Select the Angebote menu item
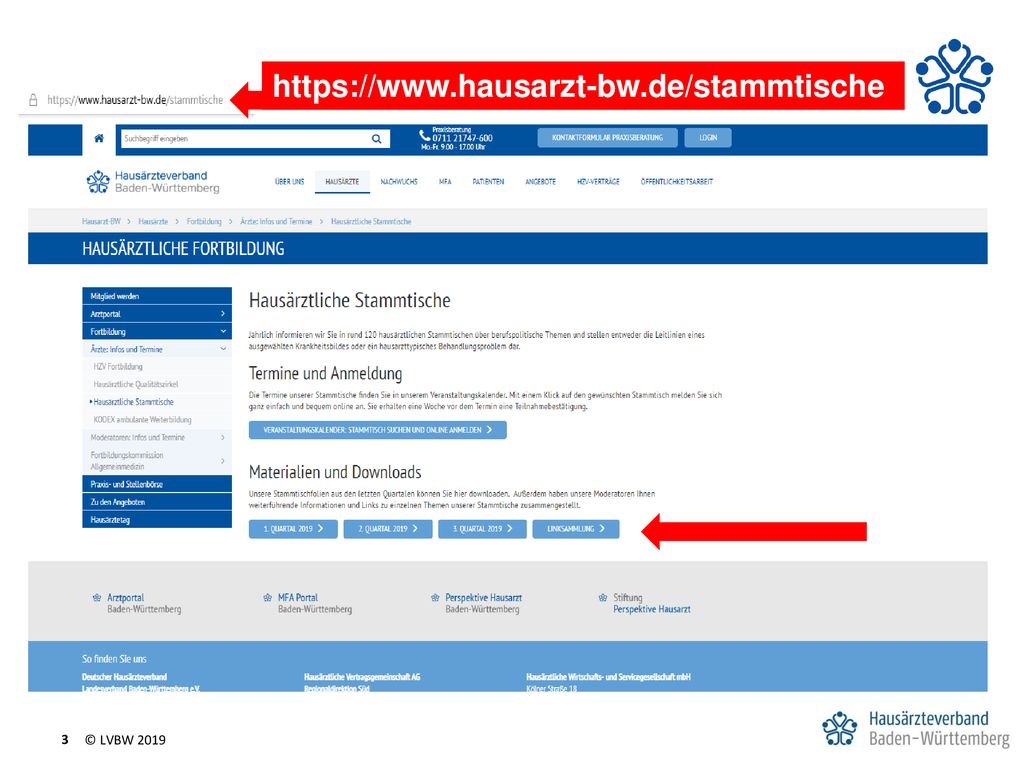Image resolution: width=1024 pixels, height=768 pixels. (541, 182)
